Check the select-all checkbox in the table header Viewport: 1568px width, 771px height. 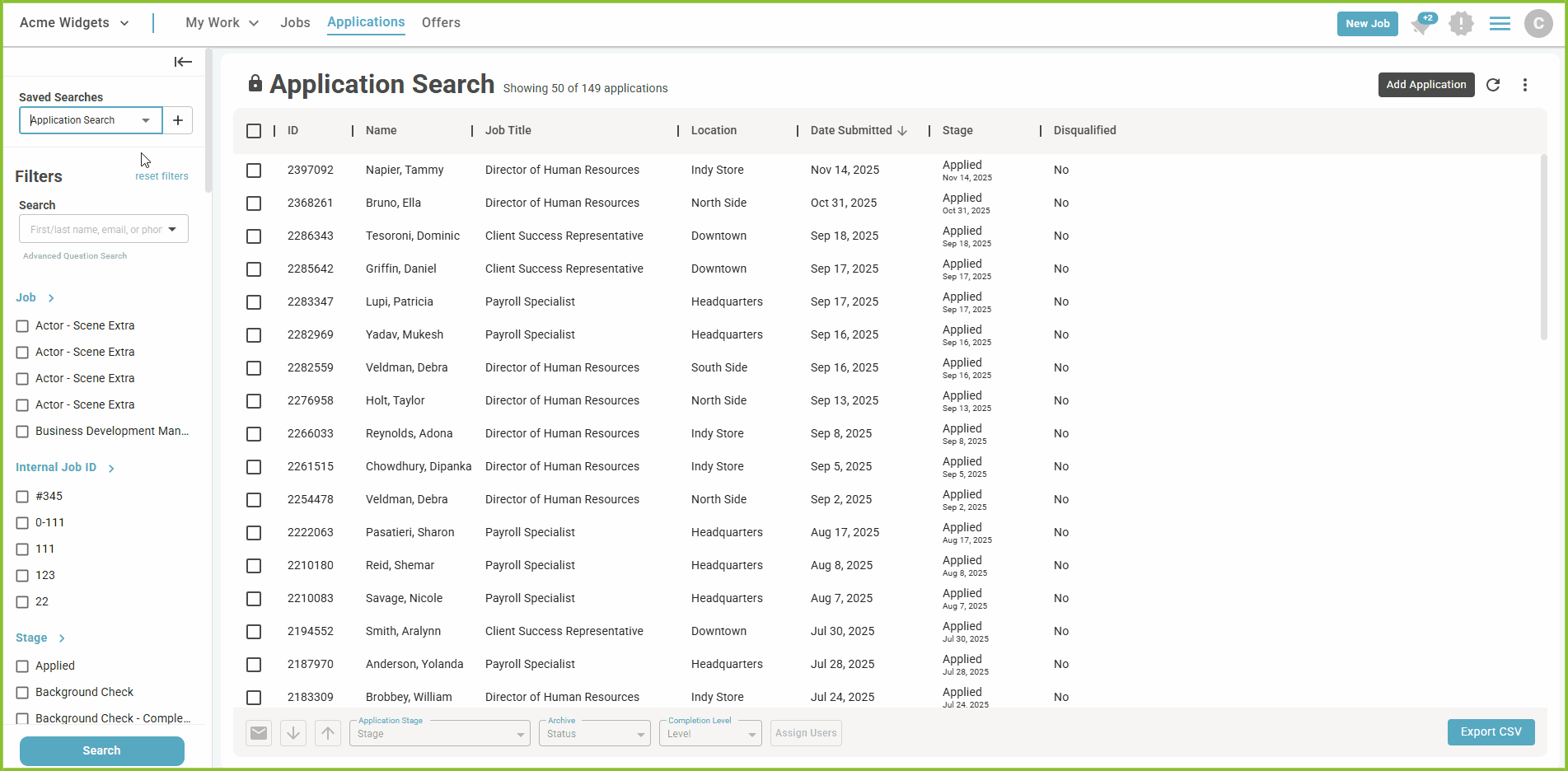click(254, 131)
